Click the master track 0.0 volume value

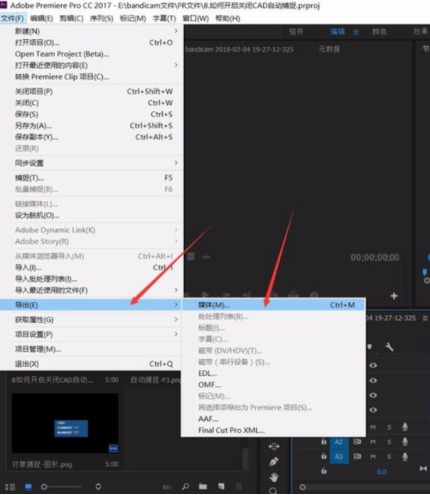[x=382, y=471]
